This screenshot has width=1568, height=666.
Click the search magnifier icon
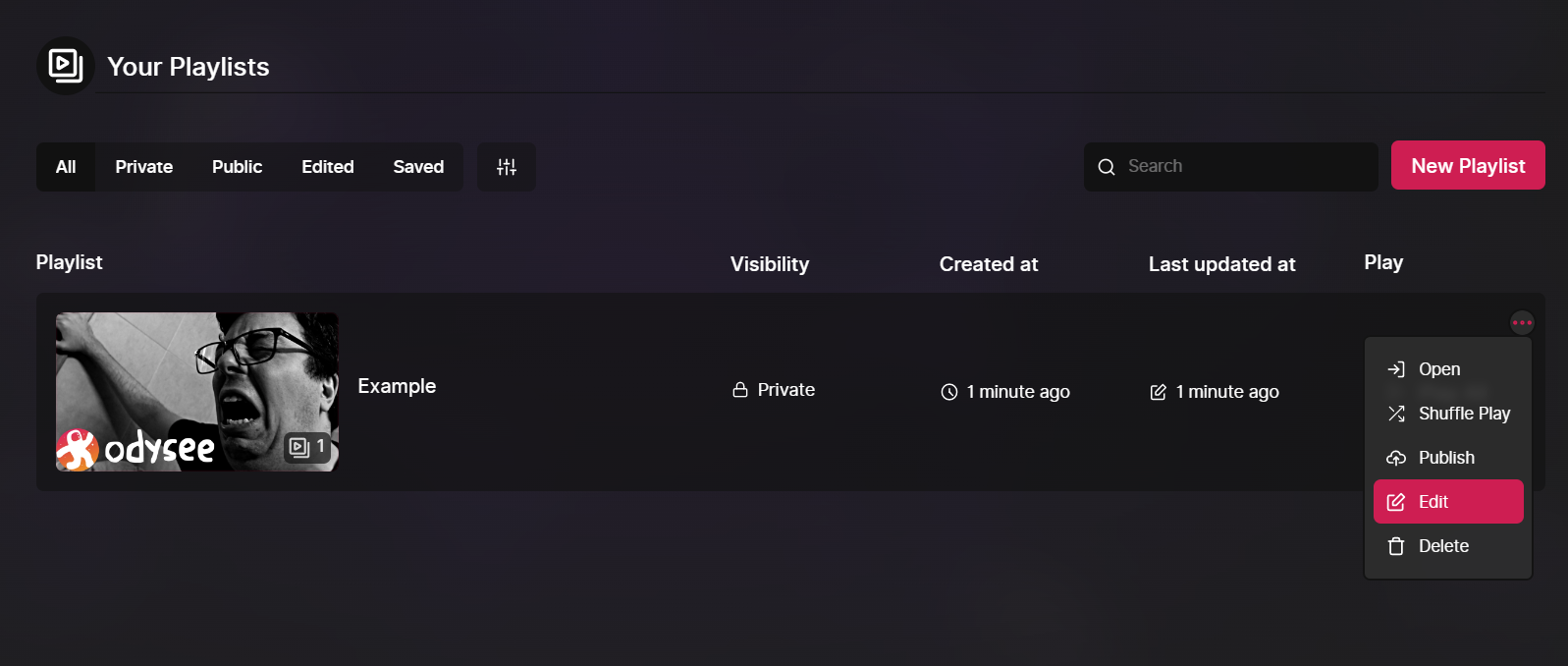point(1107,167)
